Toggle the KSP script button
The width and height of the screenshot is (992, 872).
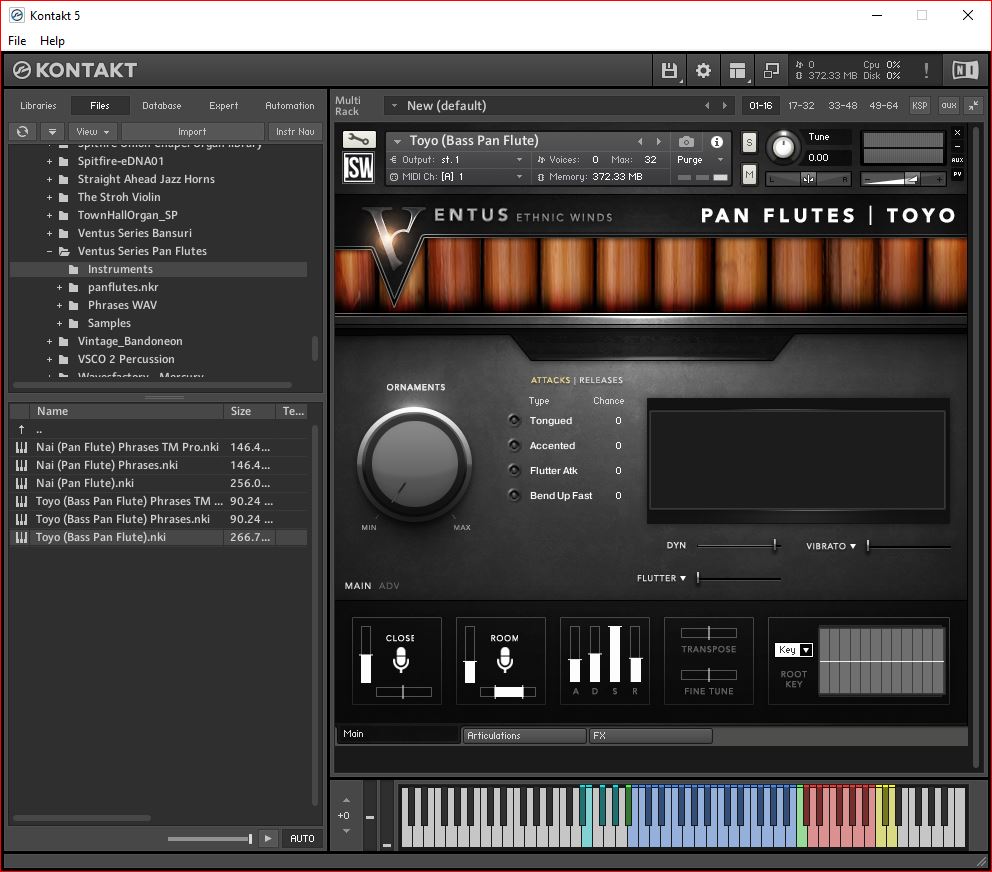pos(919,106)
